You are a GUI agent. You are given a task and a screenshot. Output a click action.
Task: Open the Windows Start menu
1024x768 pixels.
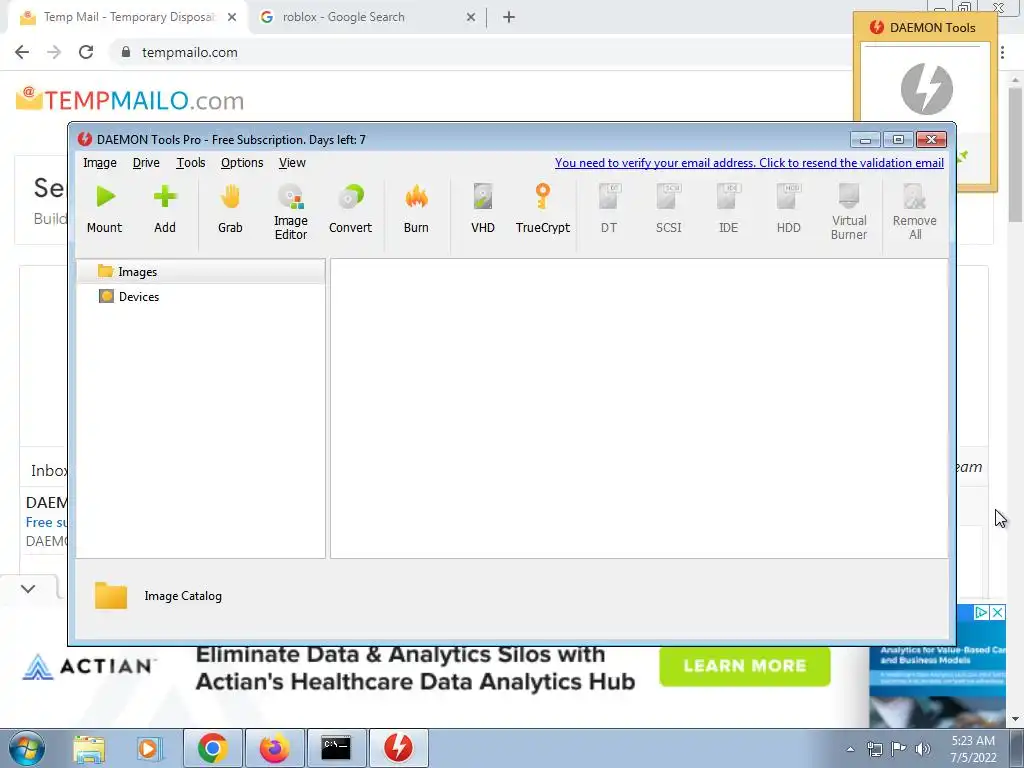(x=27, y=748)
